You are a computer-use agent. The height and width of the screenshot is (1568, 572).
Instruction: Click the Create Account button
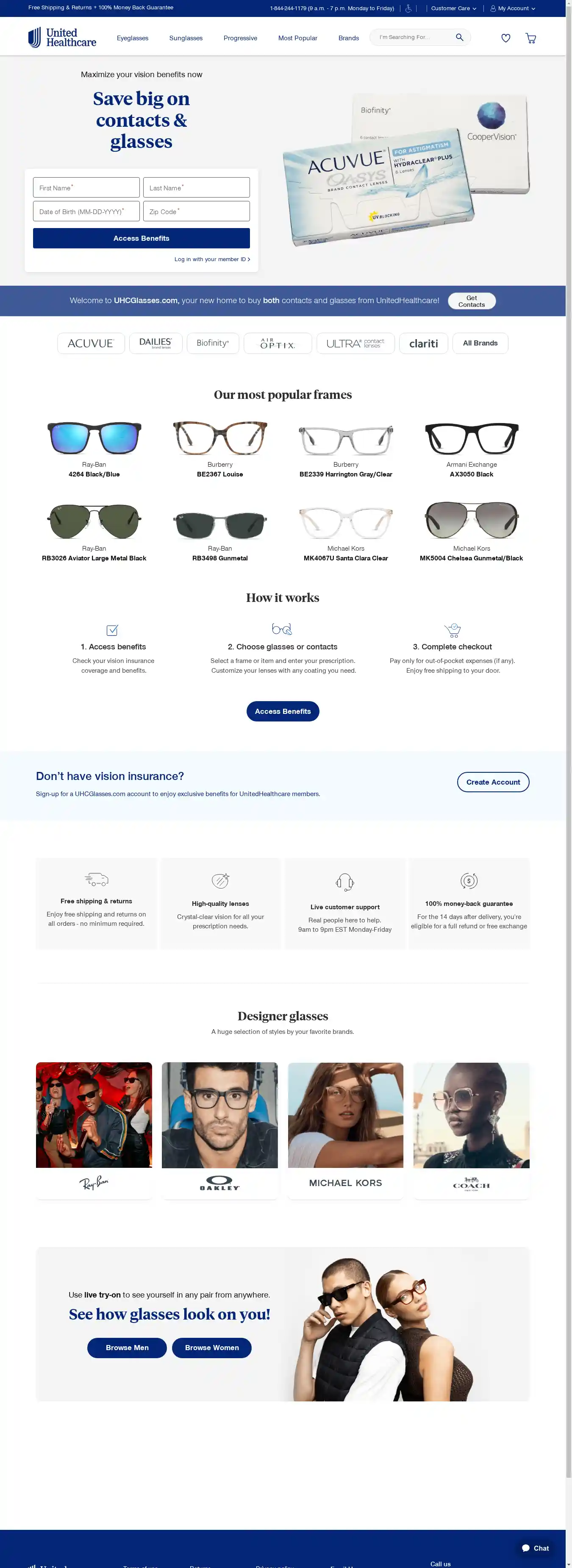pos(493,782)
